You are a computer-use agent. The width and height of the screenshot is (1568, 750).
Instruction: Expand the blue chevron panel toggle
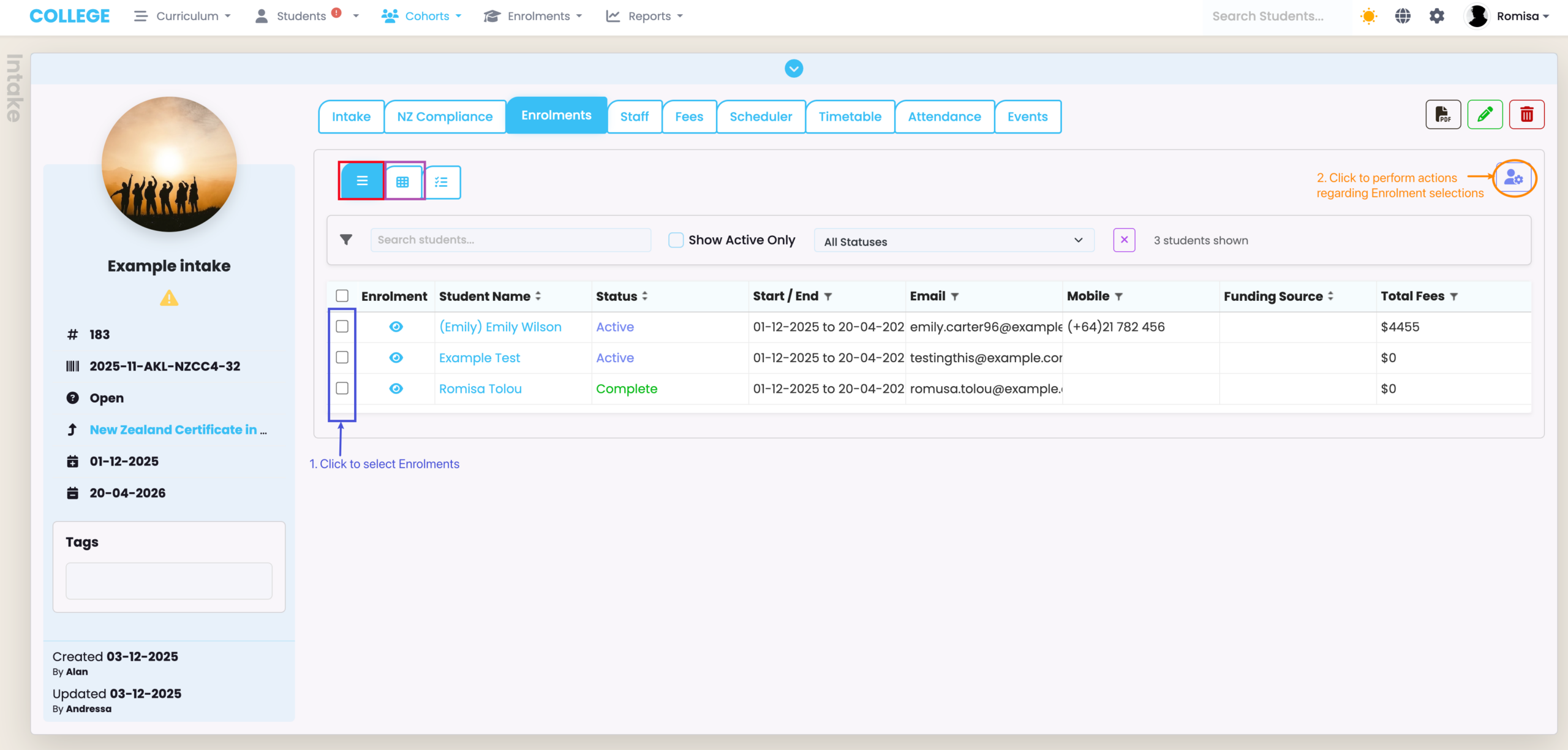tap(794, 69)
